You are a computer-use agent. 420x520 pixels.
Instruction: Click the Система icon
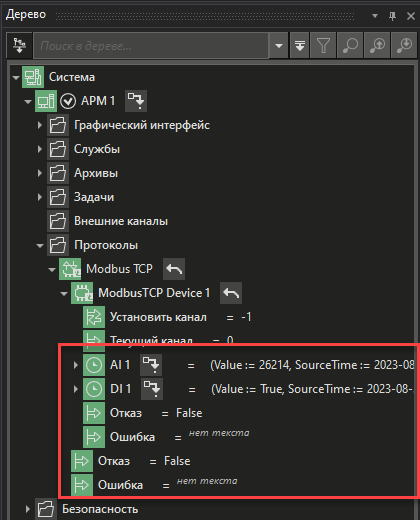33,77
